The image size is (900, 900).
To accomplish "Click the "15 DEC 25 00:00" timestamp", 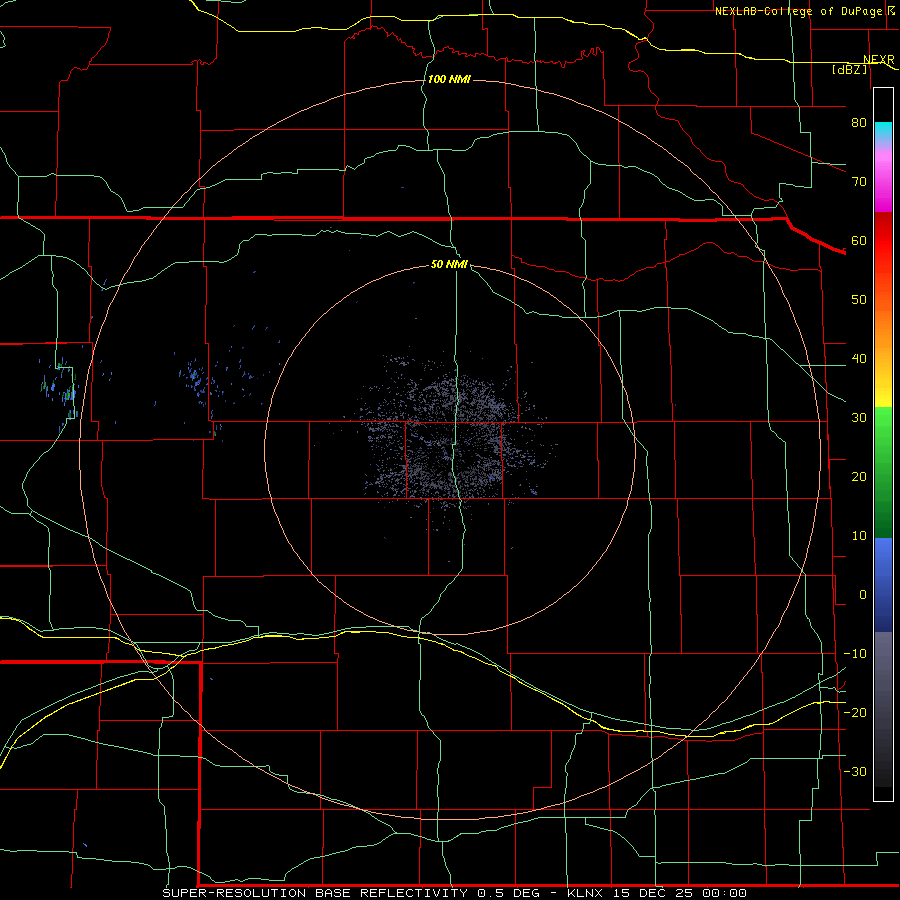I will tap(680, 893).
